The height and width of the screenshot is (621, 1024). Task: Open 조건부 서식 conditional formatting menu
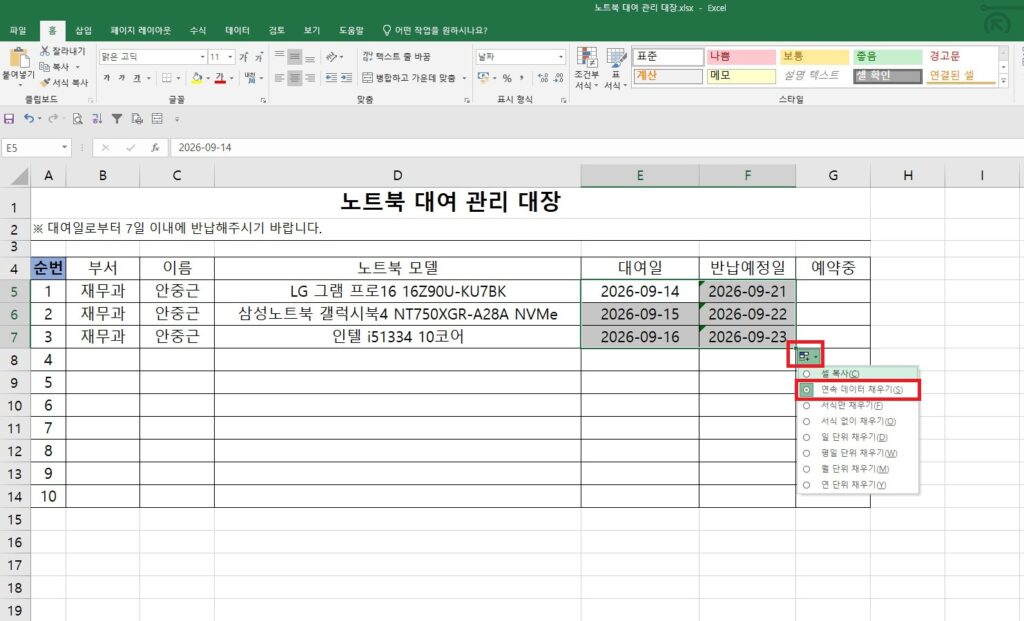pos(586,69)
